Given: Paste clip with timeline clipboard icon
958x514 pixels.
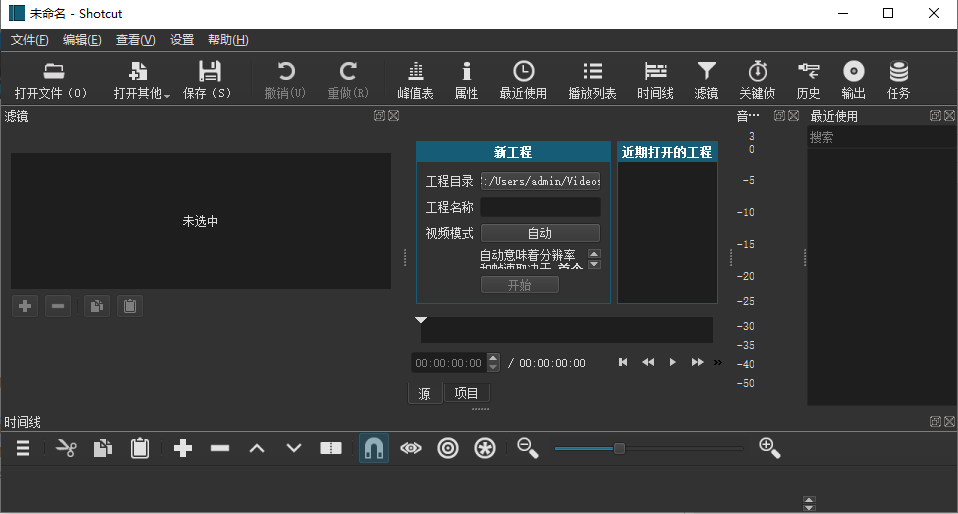Looking at the screenshot, I should (140, 449).
